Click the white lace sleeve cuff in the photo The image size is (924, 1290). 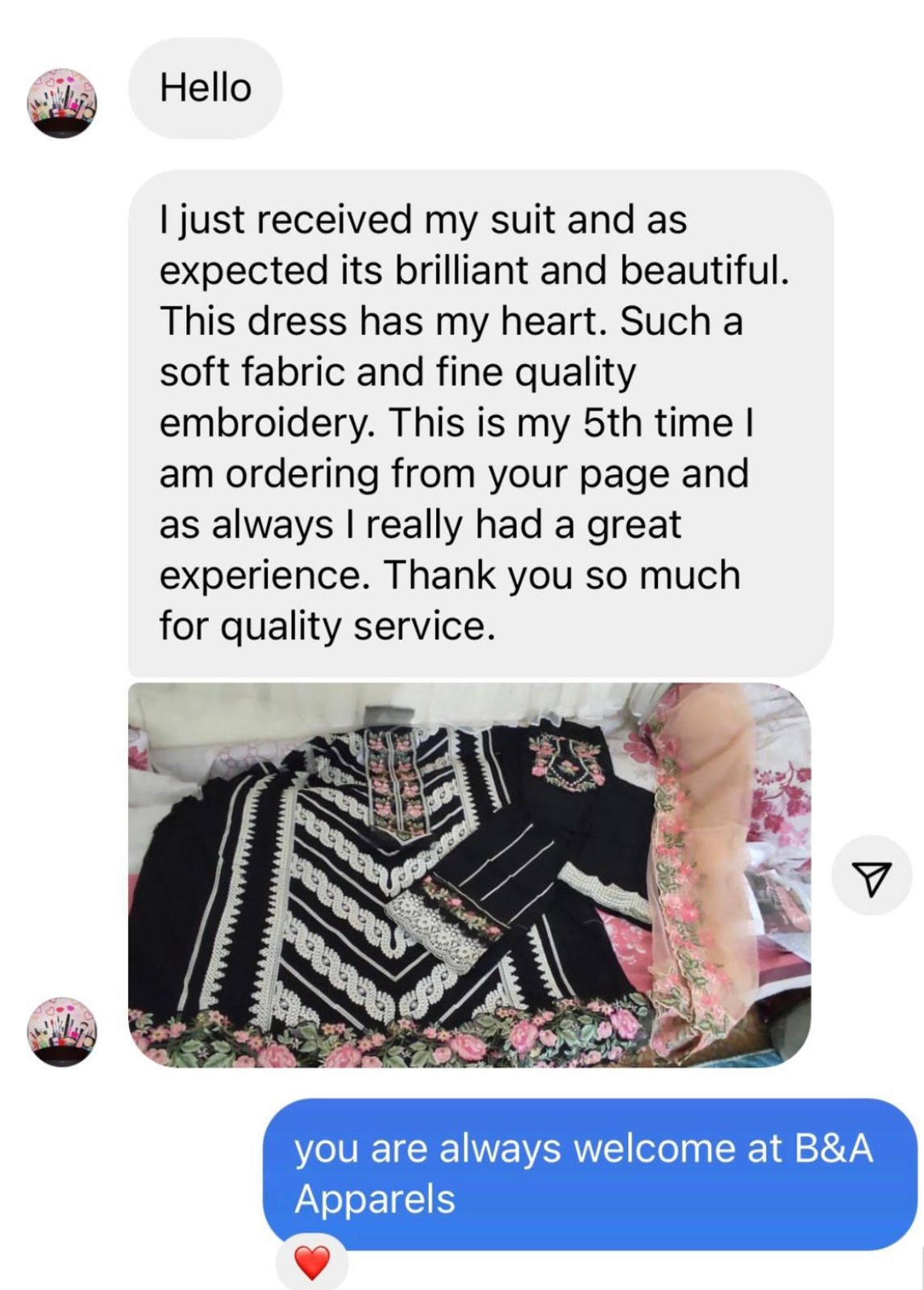(423, 926)
